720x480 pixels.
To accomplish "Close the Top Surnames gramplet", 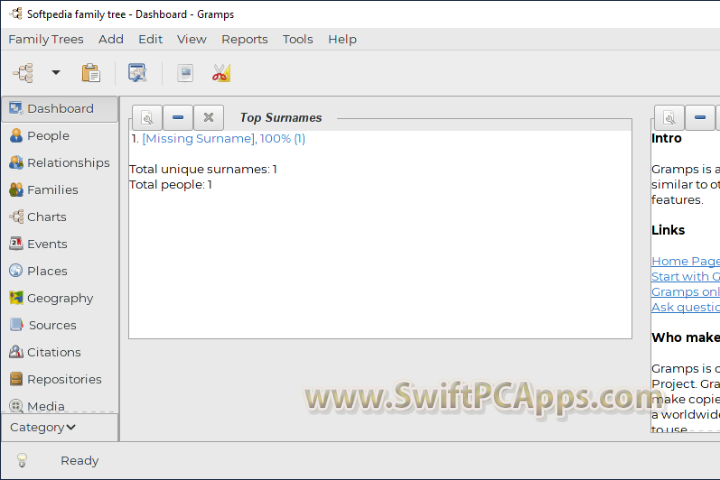I will (x=208, y=118).
